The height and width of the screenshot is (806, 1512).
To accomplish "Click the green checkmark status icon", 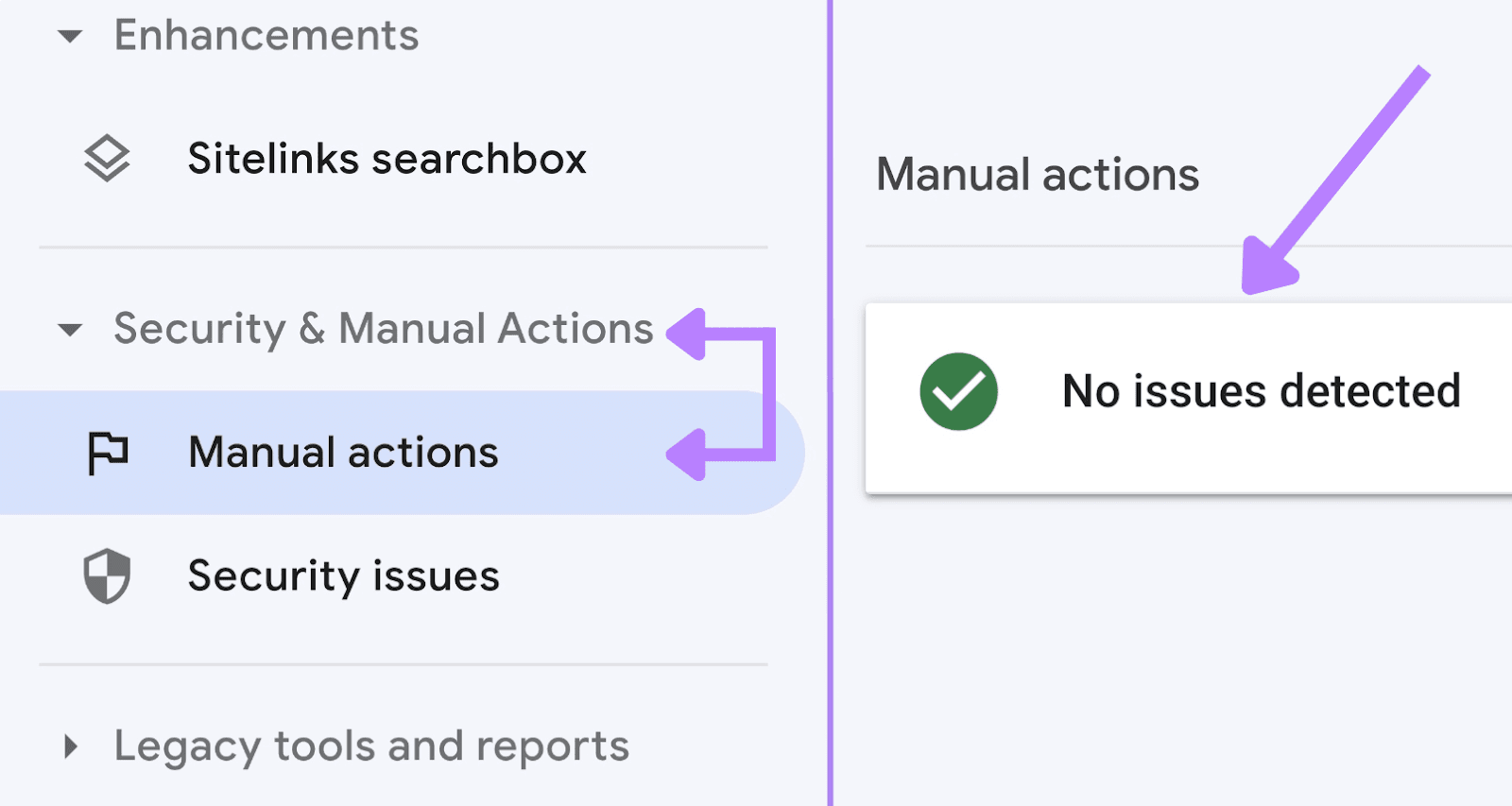I will (x=958, y=391).
